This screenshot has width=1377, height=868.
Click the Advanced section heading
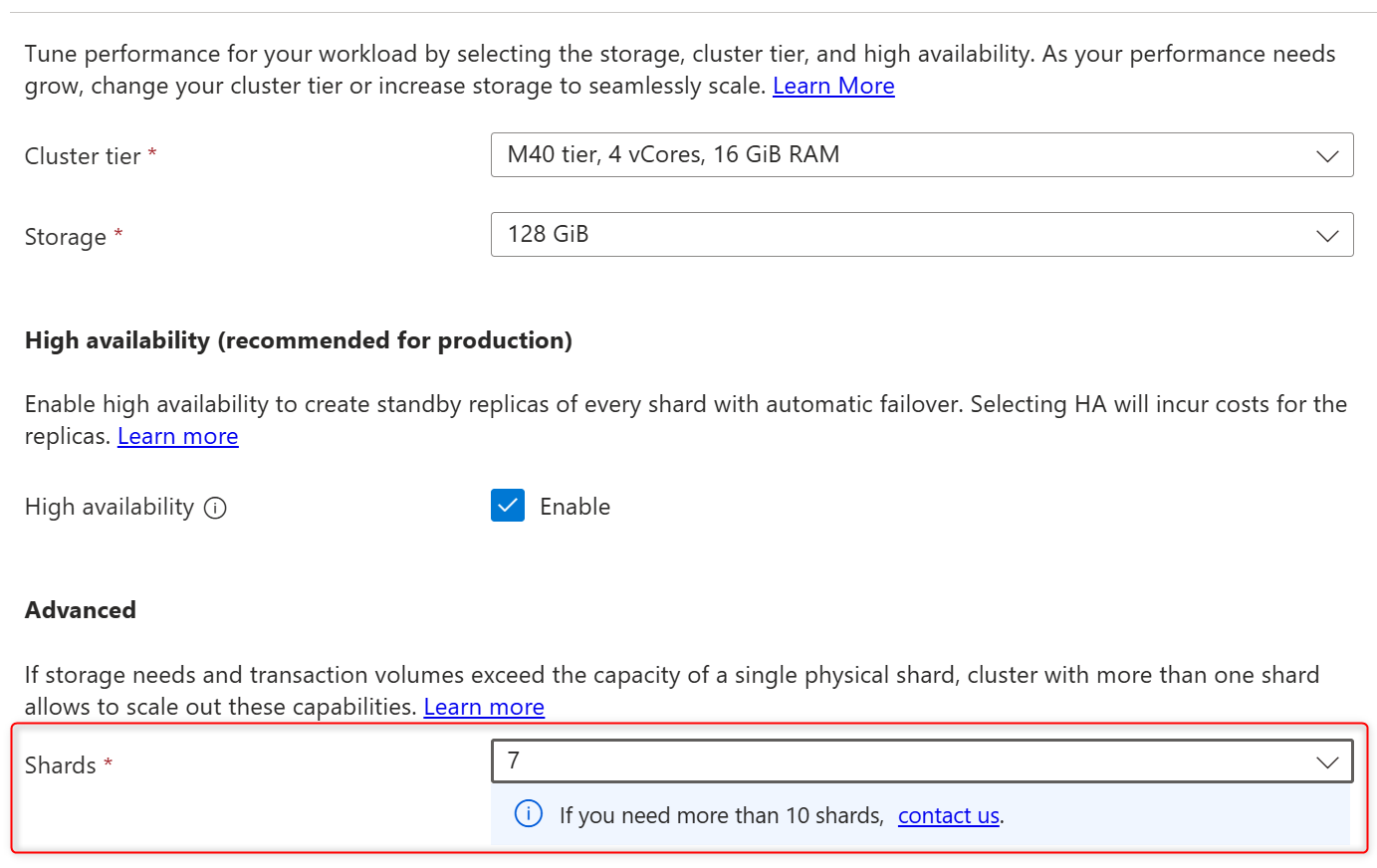pyautogui.click(x=81, y=610)
